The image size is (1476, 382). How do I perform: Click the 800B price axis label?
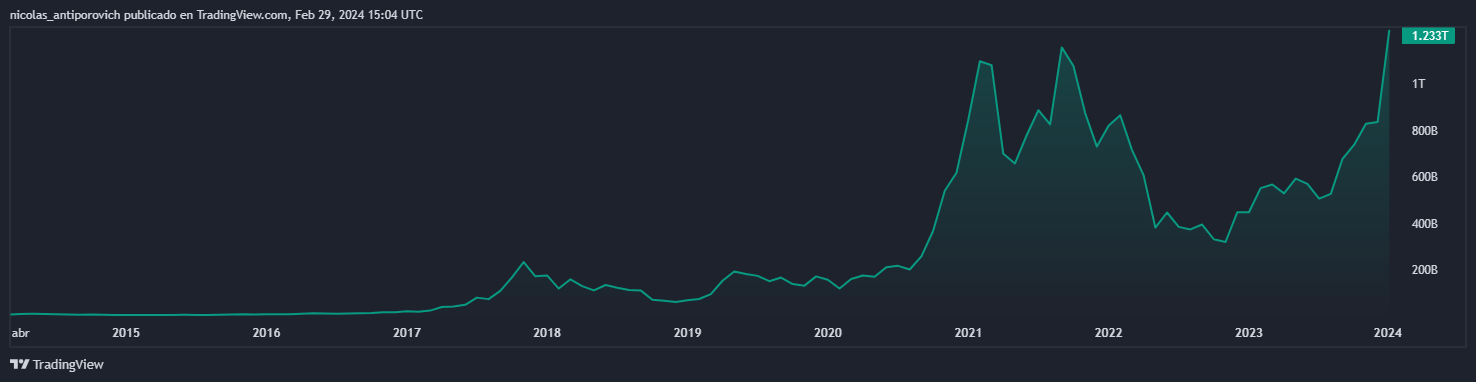[x=1424, y=131]
